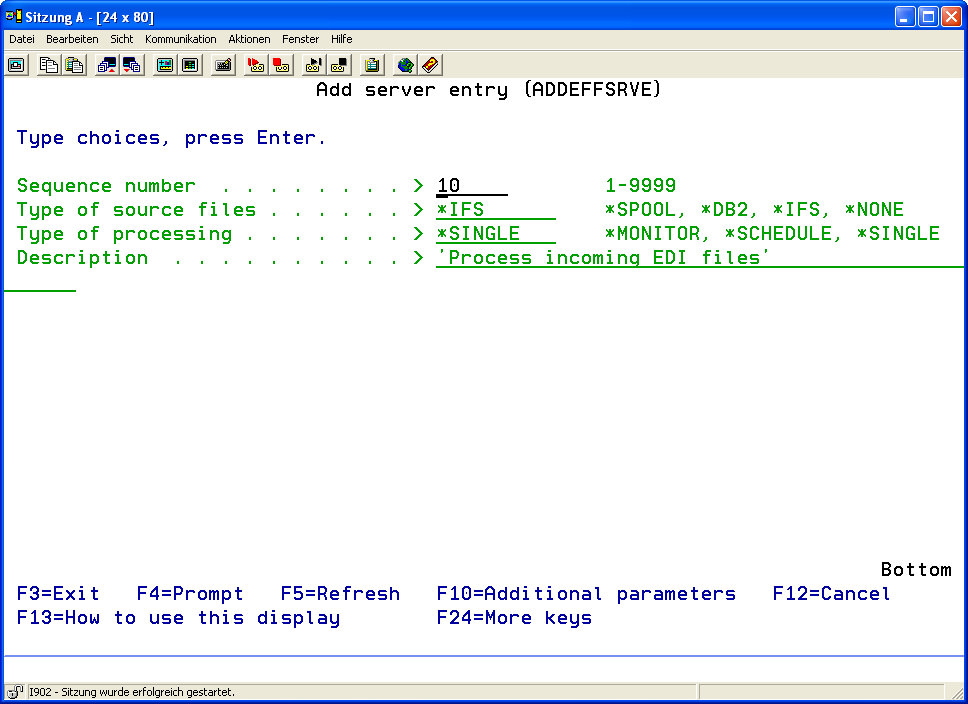The image size is (968, 704).
Task: Open the Bearbeiten menu
Action: click(x=72, y=39)
